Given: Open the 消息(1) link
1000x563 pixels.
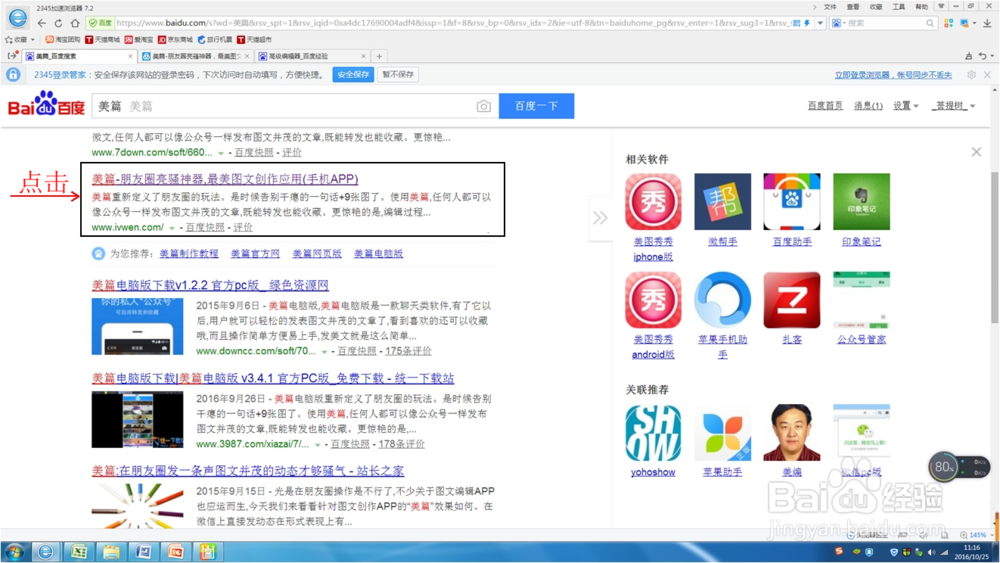Looking at the screenshot, I should point(868,106).
